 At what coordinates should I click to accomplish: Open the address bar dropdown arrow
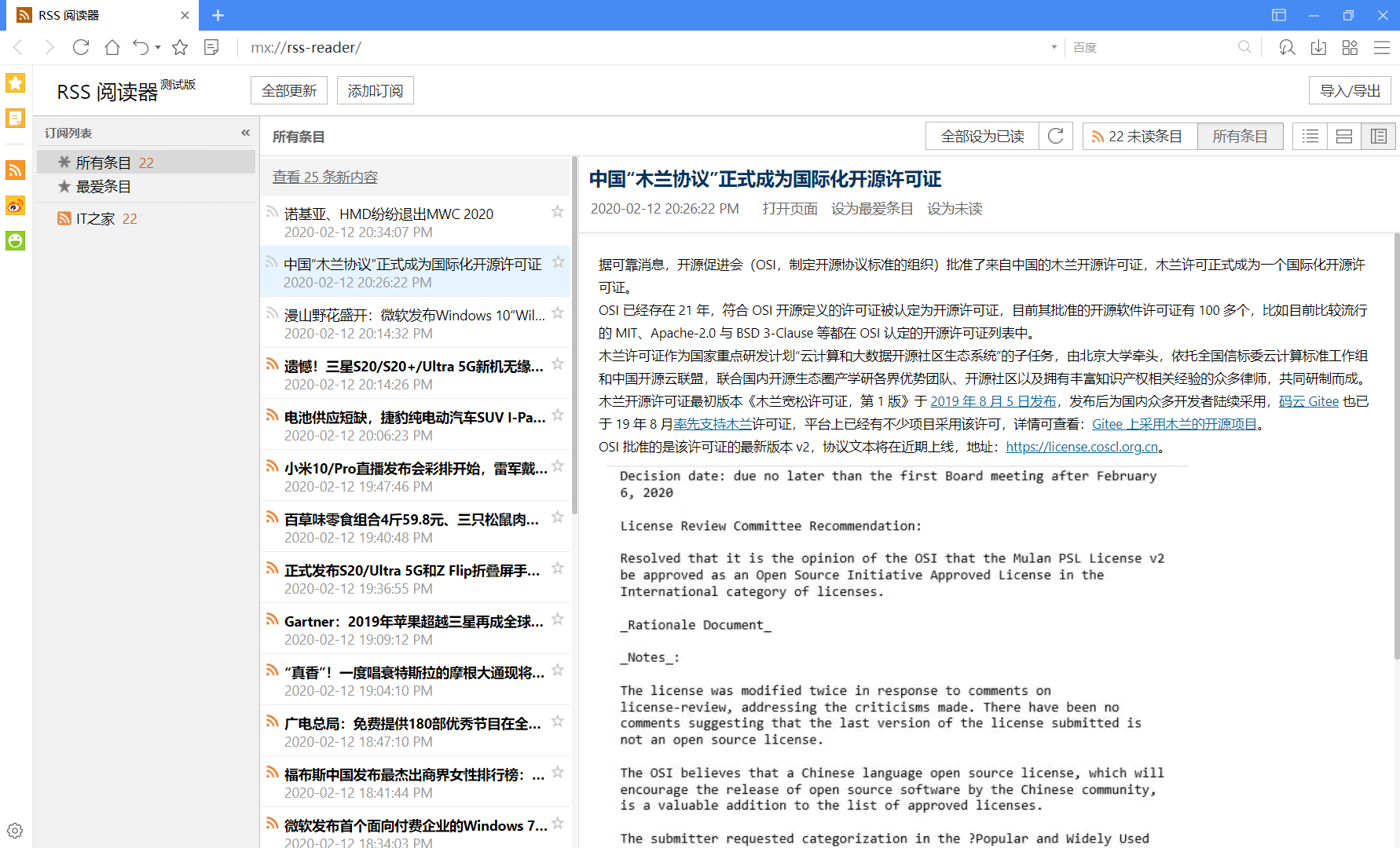pyautogui.click(x=1054, y=47)
